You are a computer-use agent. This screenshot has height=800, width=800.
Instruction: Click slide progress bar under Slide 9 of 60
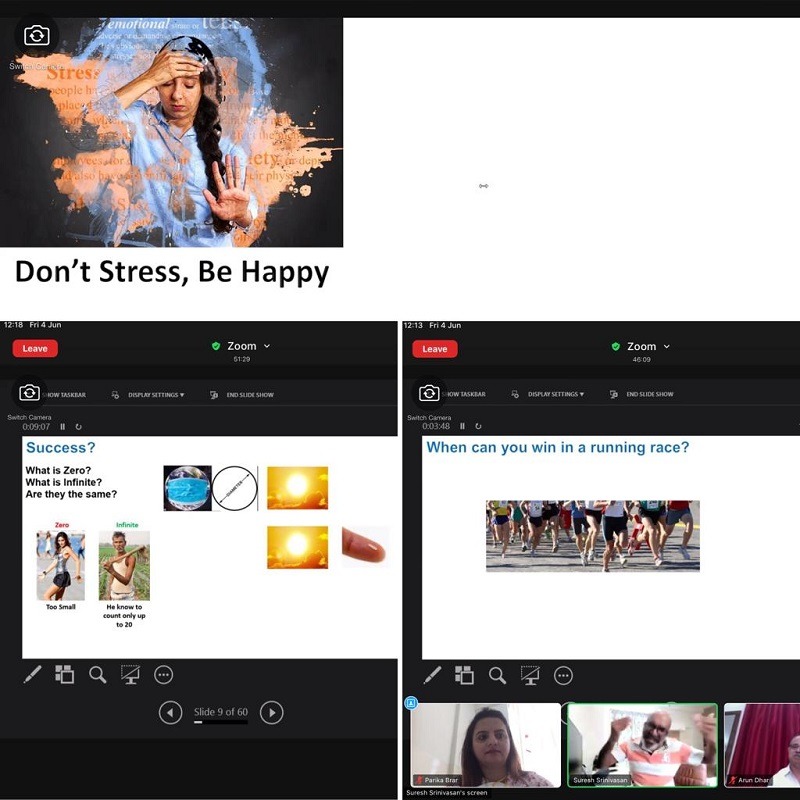click(220, 722)
